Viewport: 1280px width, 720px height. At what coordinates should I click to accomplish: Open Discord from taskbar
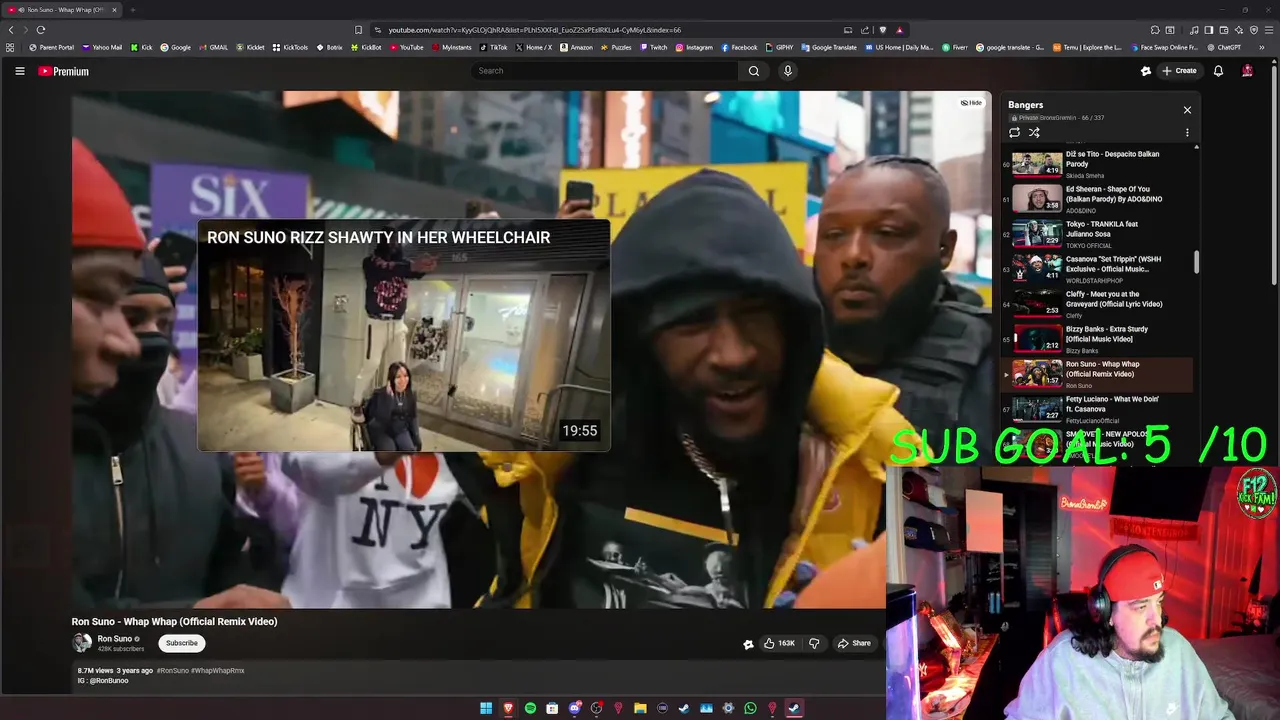click(x=575, y=708)
